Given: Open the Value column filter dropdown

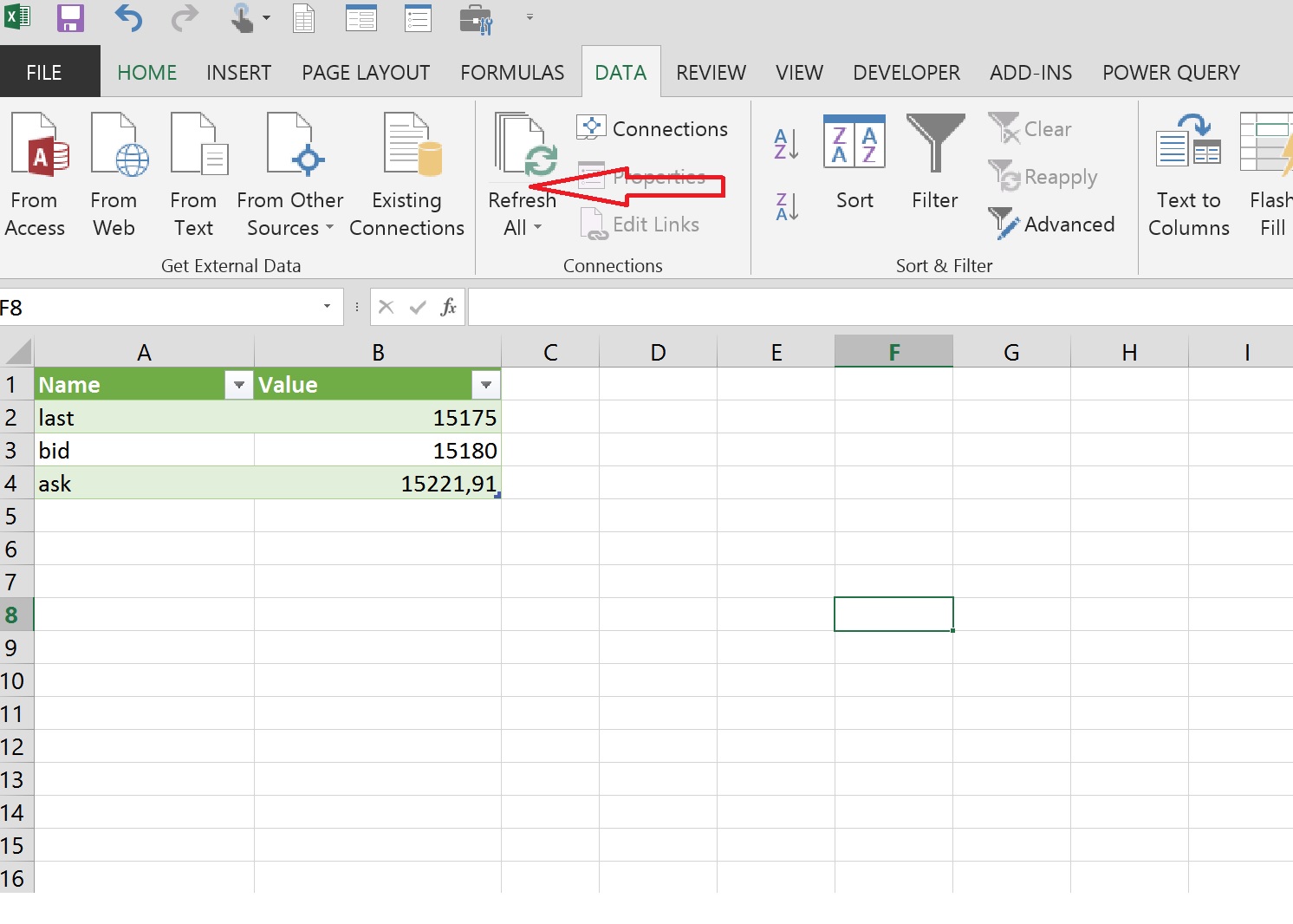Looking at the screenshot, I should coord(486,385).
